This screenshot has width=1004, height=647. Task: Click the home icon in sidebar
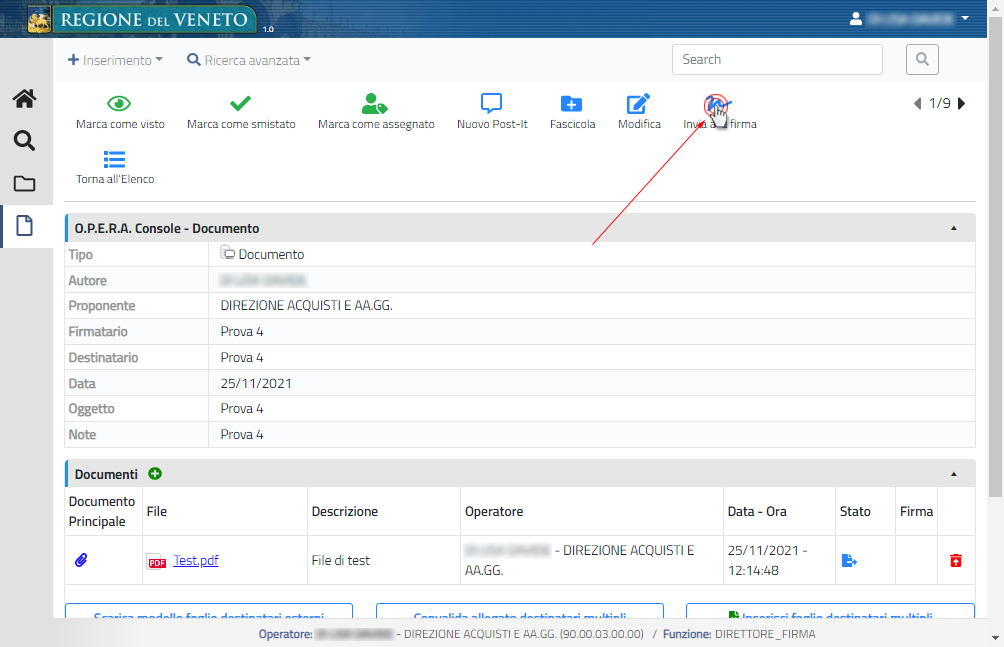24,98
